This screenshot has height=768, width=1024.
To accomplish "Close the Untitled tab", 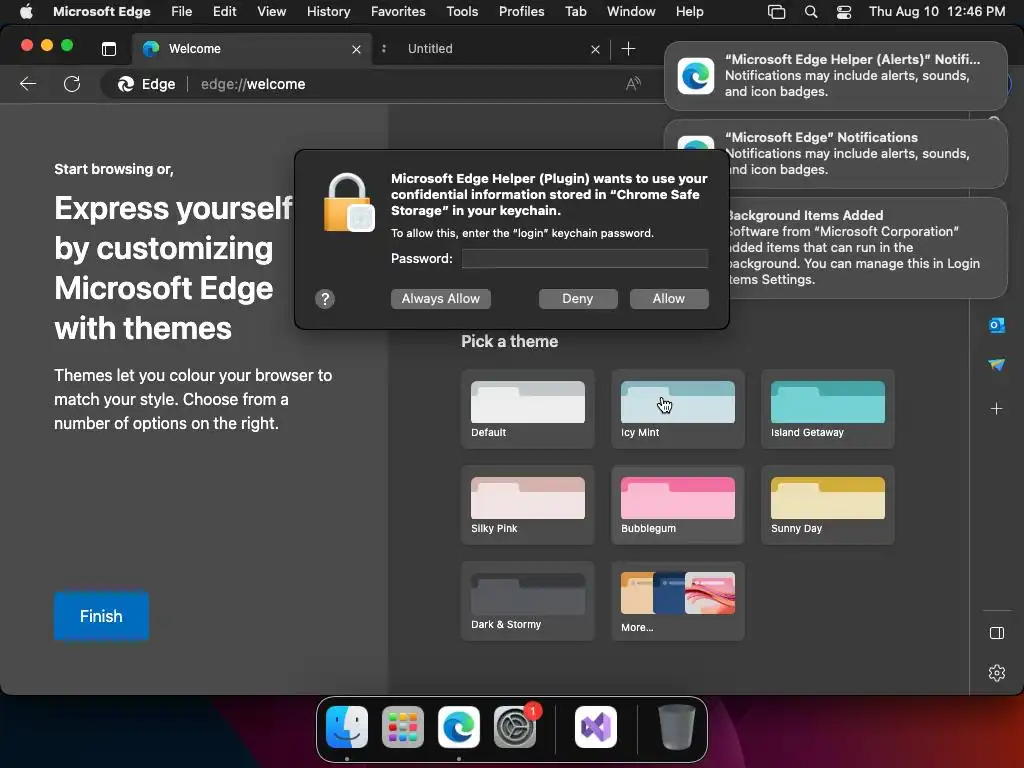I will (x=596, y=49).
